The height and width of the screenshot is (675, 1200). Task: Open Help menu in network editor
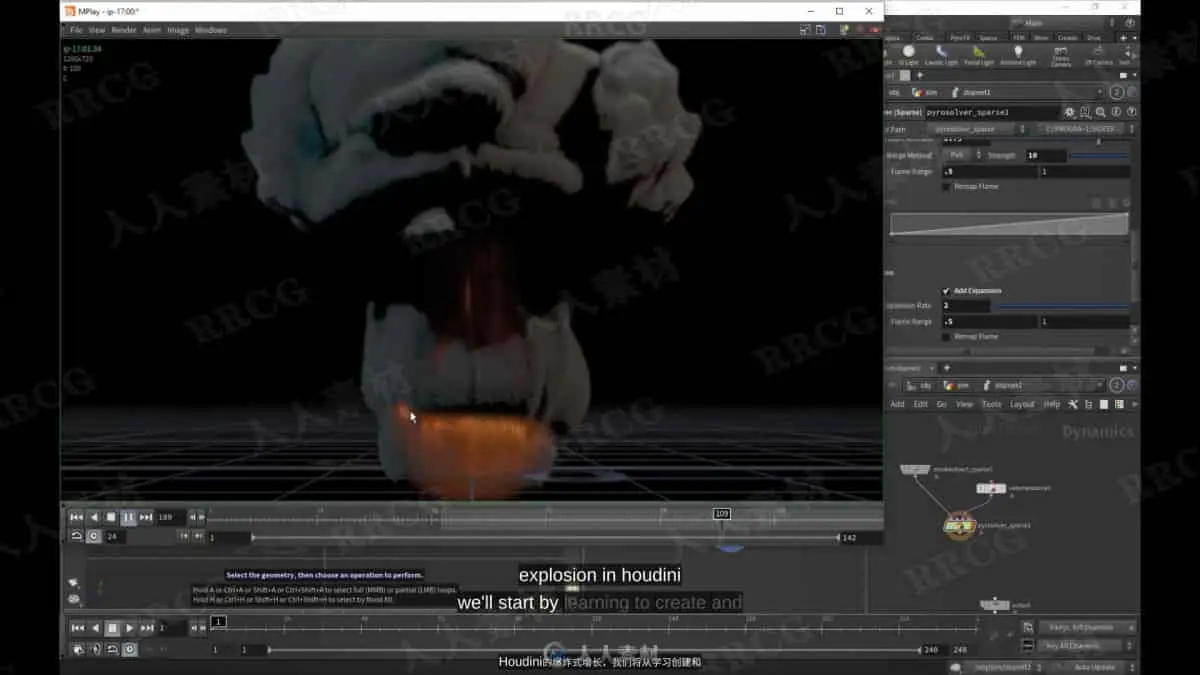(1052, 404)
